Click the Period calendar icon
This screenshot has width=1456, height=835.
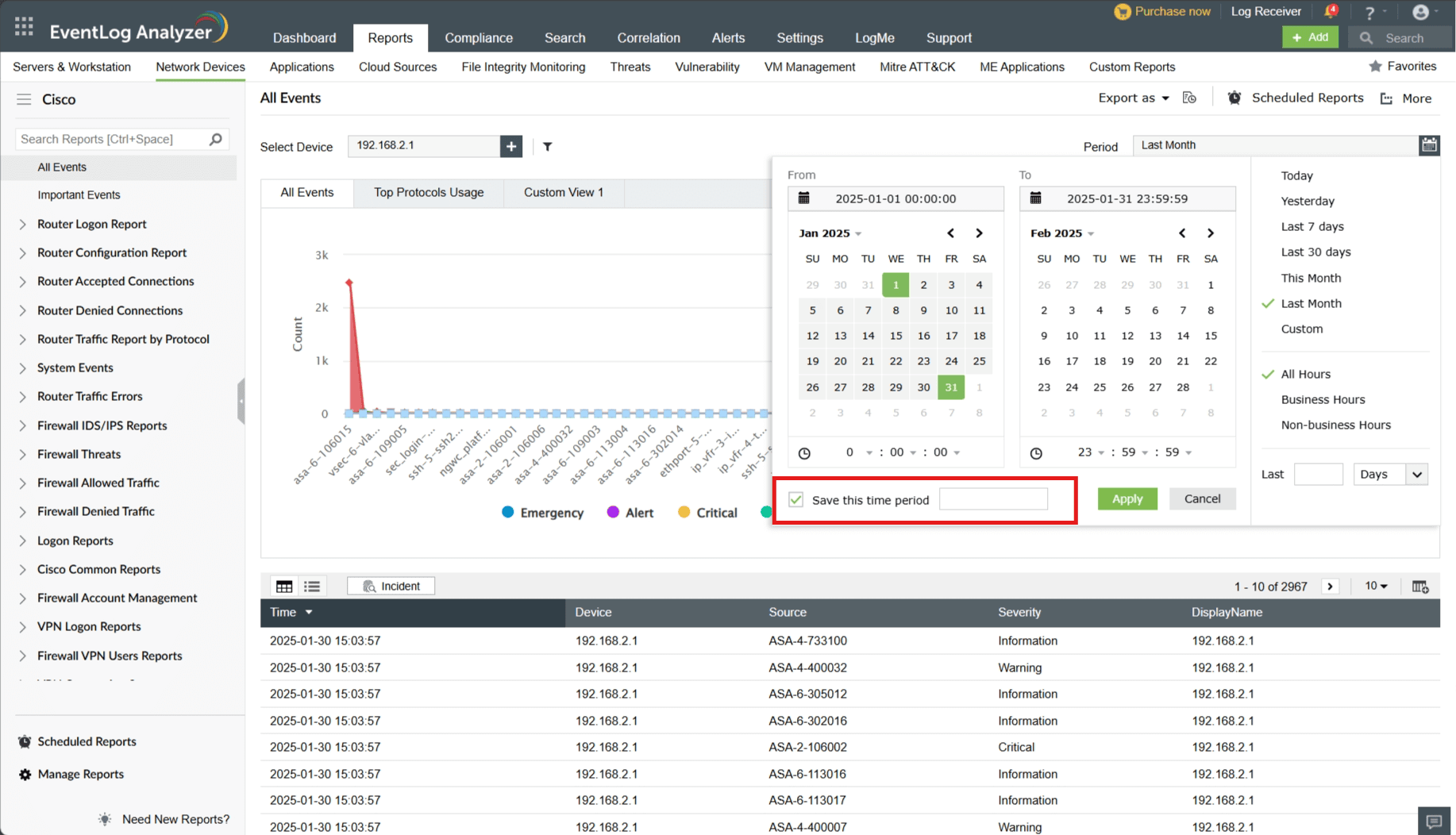tap(1429, 145)
